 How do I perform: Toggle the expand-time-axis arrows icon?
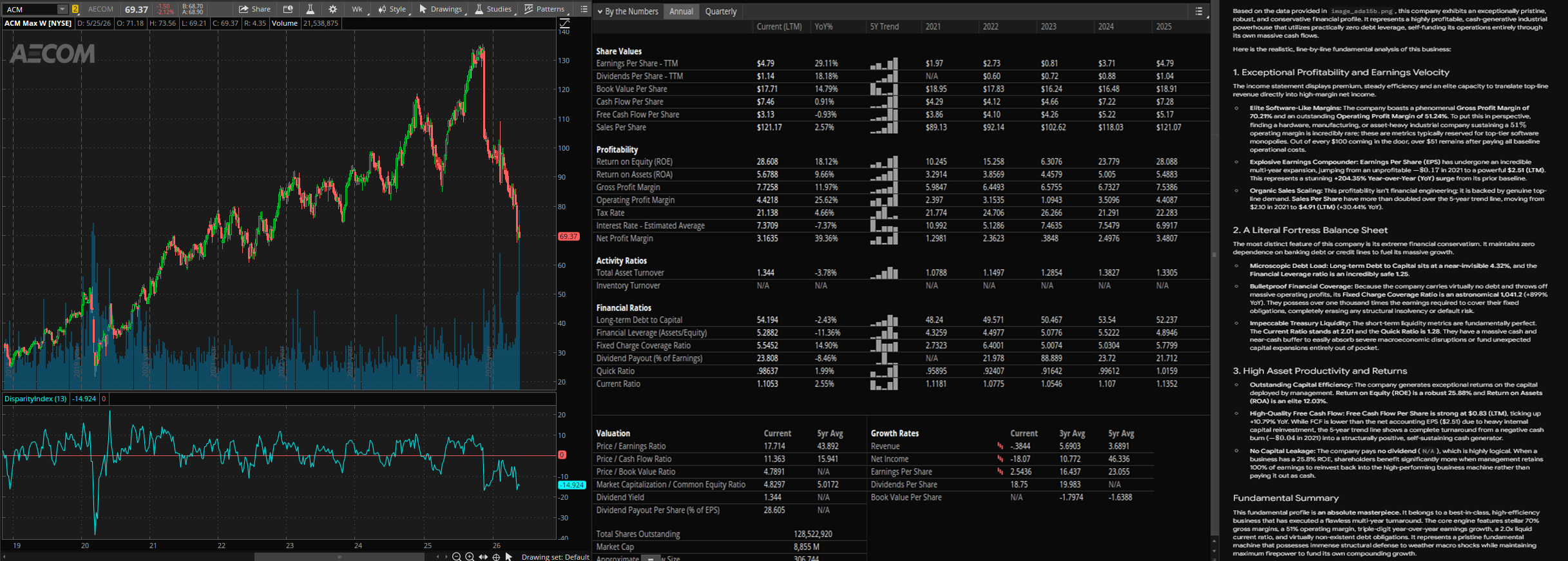pos(483,556)
